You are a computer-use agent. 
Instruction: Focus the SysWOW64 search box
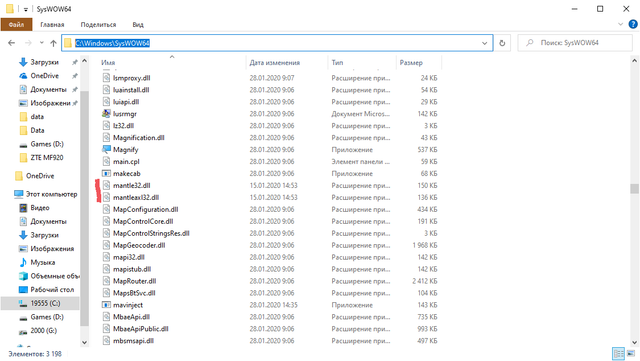pos(575,43)
